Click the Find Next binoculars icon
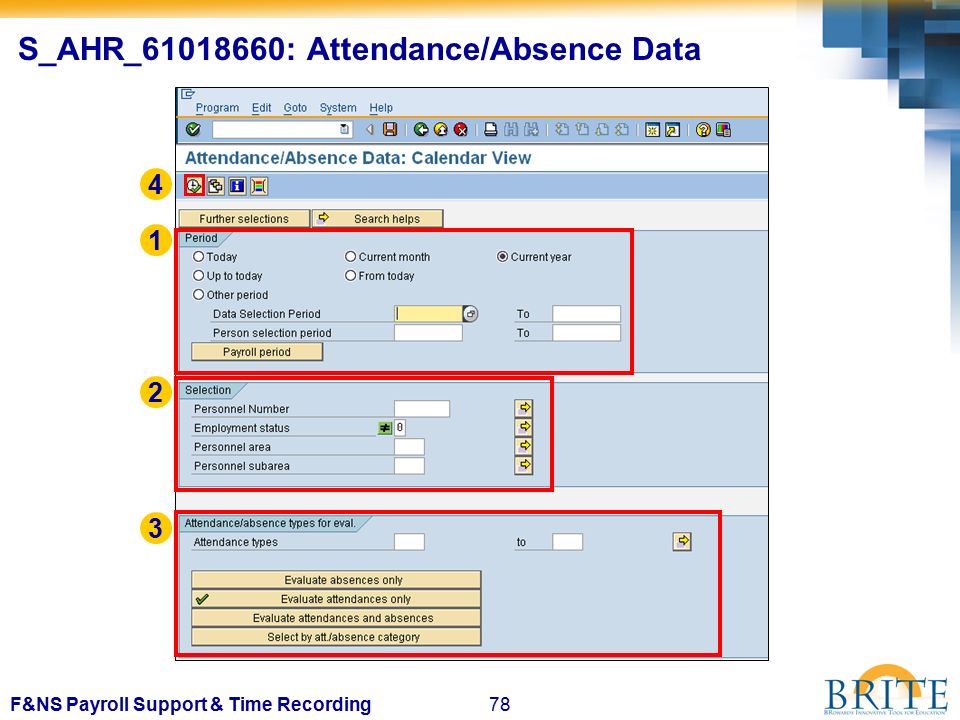The width and height of the screenshot is (960, 720). pyautogui.click(x=531, y=129)
